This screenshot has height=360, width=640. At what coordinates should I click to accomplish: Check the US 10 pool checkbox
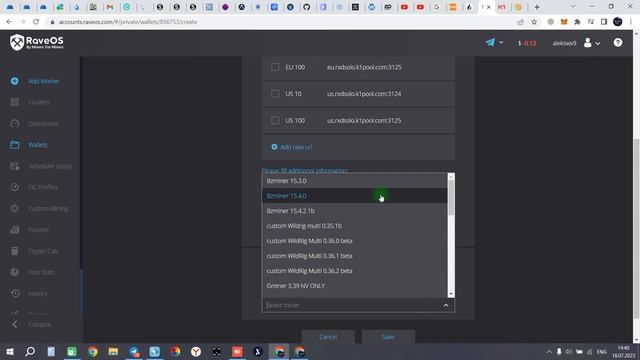pos(275,93)
